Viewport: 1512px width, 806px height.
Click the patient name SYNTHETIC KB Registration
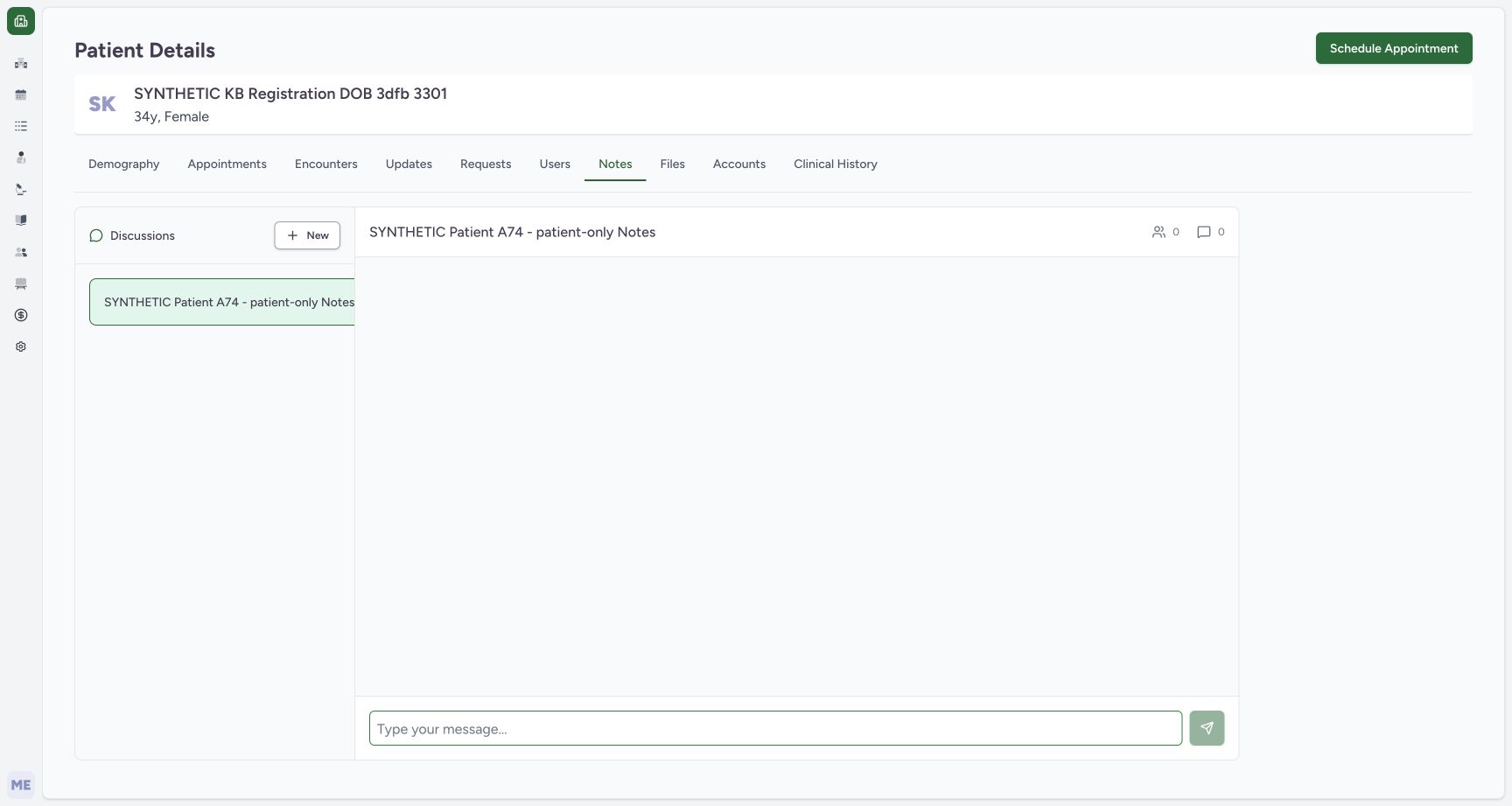(290, 94)
